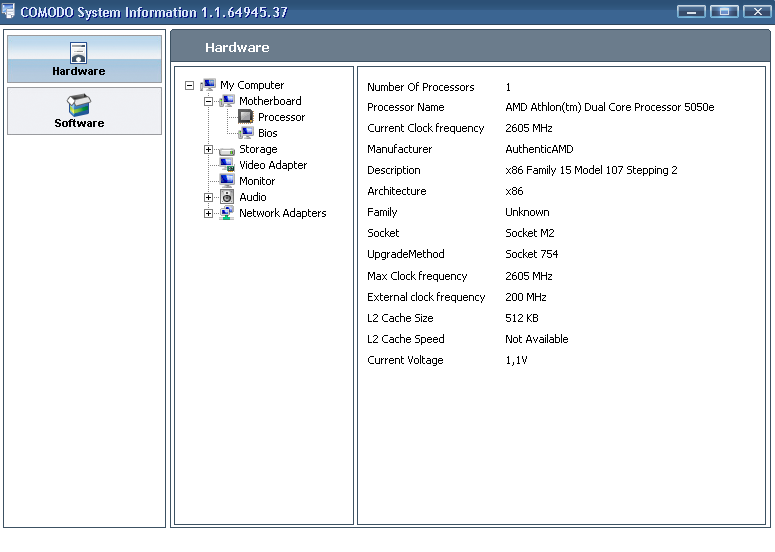Click the L2 Cache Size label
The width and height of the screenshot is (775, 552).
point(400,318)
